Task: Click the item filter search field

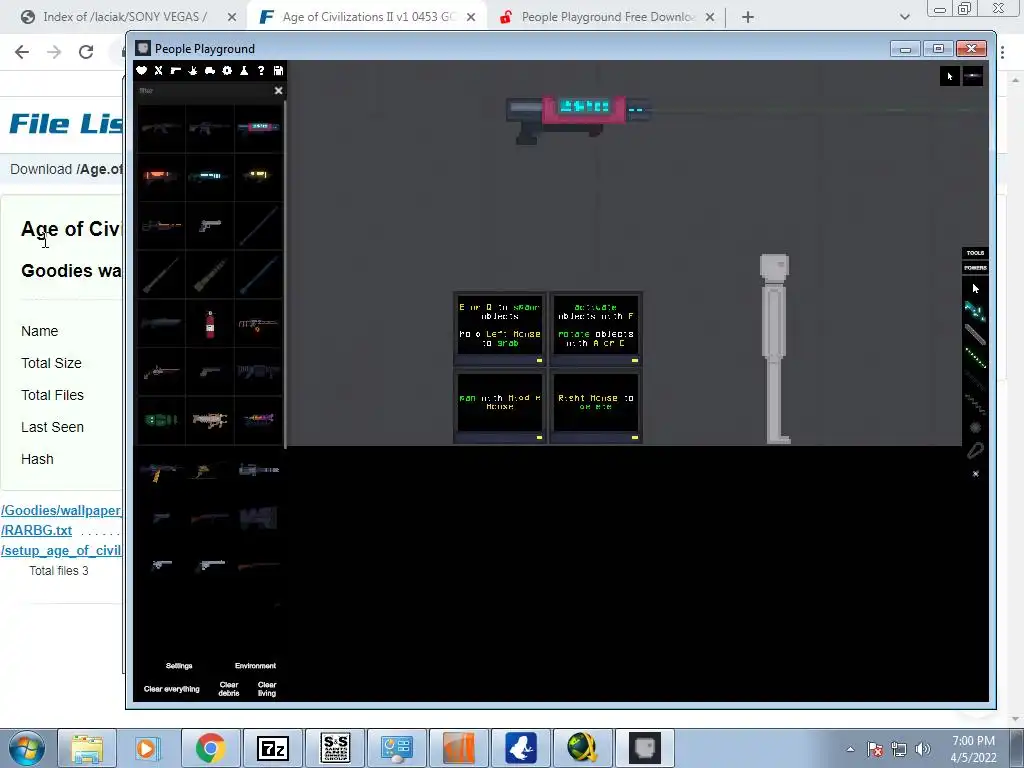Action: 202,91
